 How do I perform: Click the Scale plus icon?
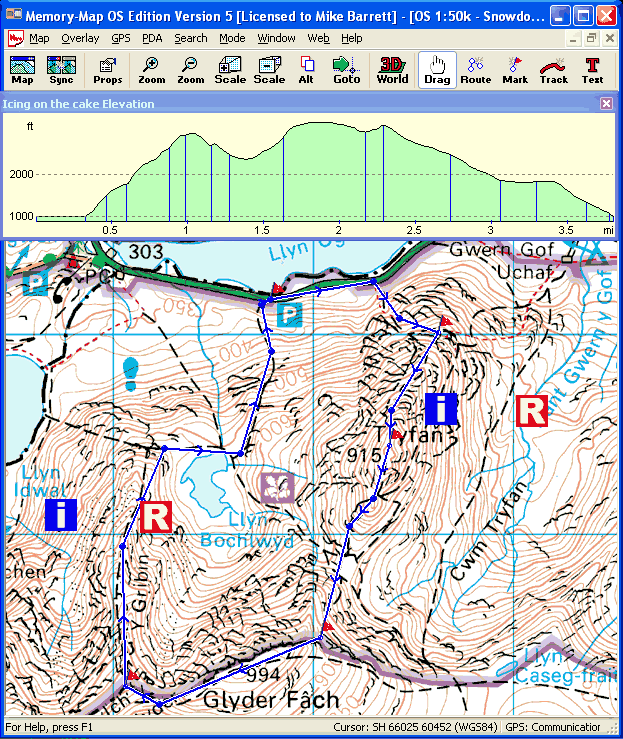(230, 70)
